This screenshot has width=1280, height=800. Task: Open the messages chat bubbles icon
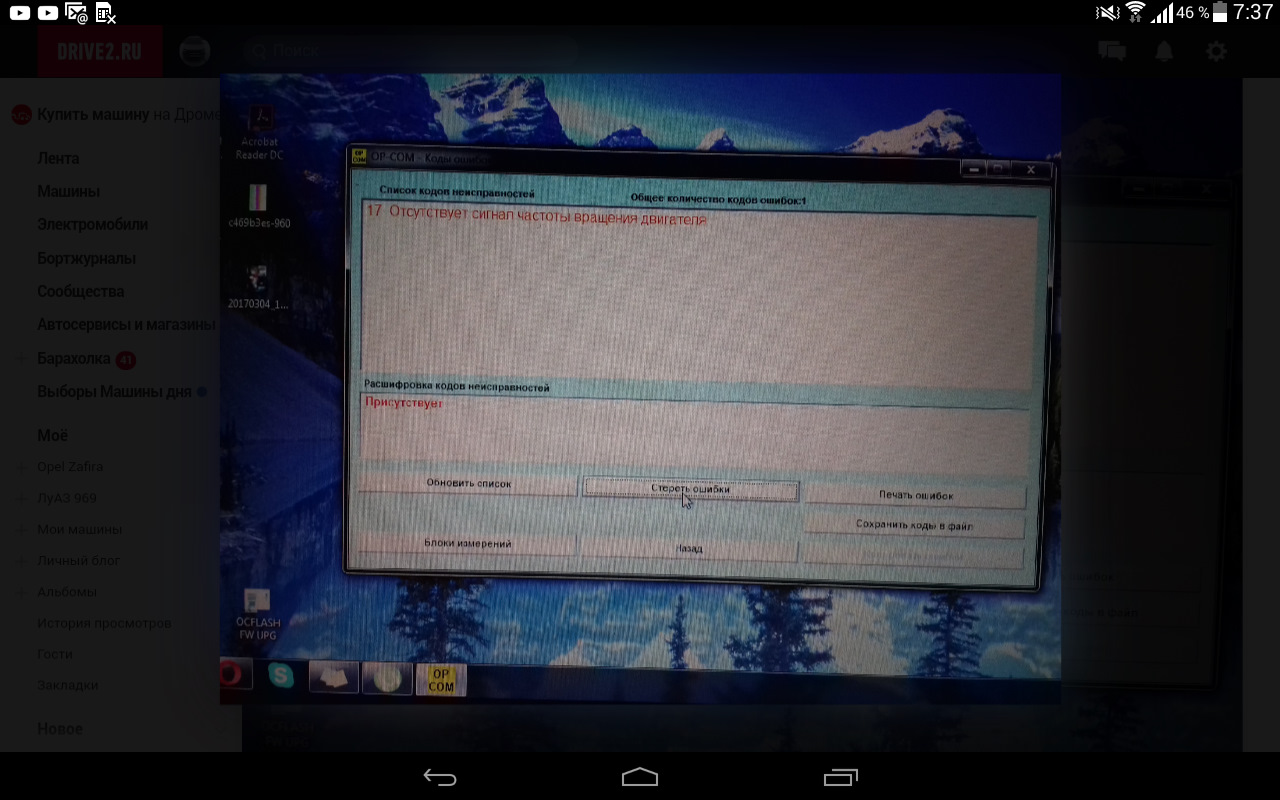(1111, 52)
